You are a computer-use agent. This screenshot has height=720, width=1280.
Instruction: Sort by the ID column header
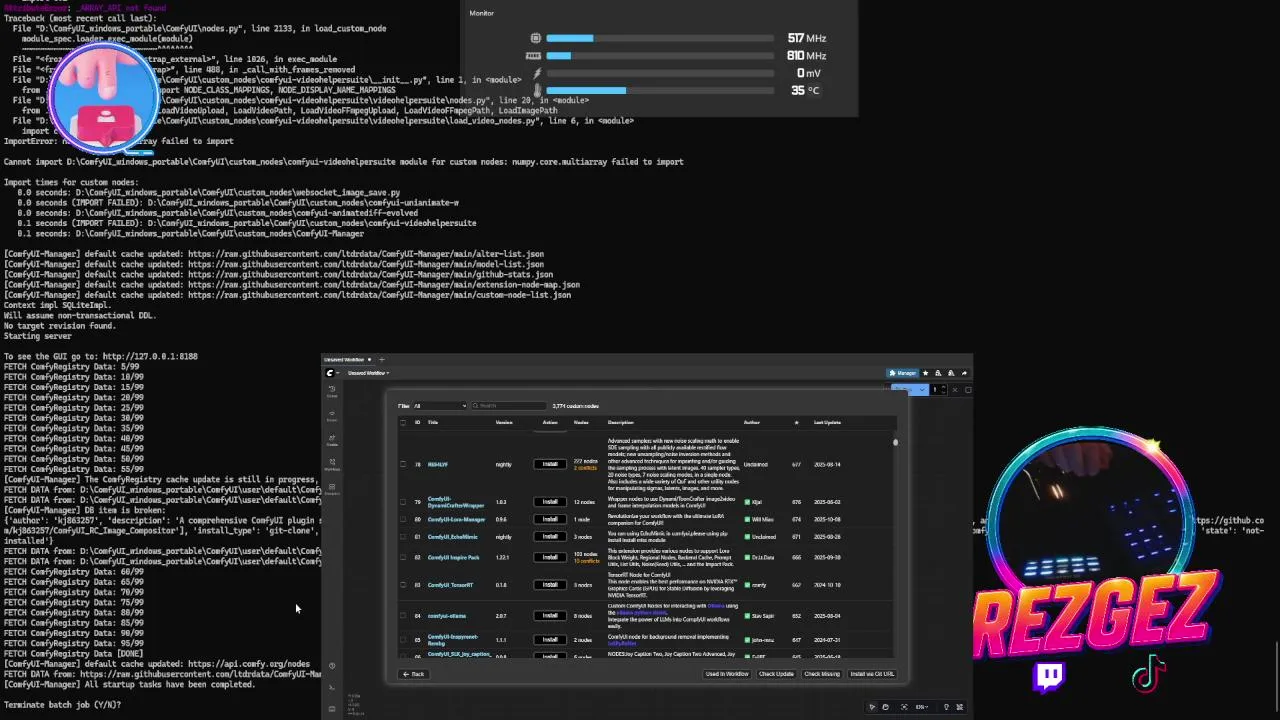417,422
